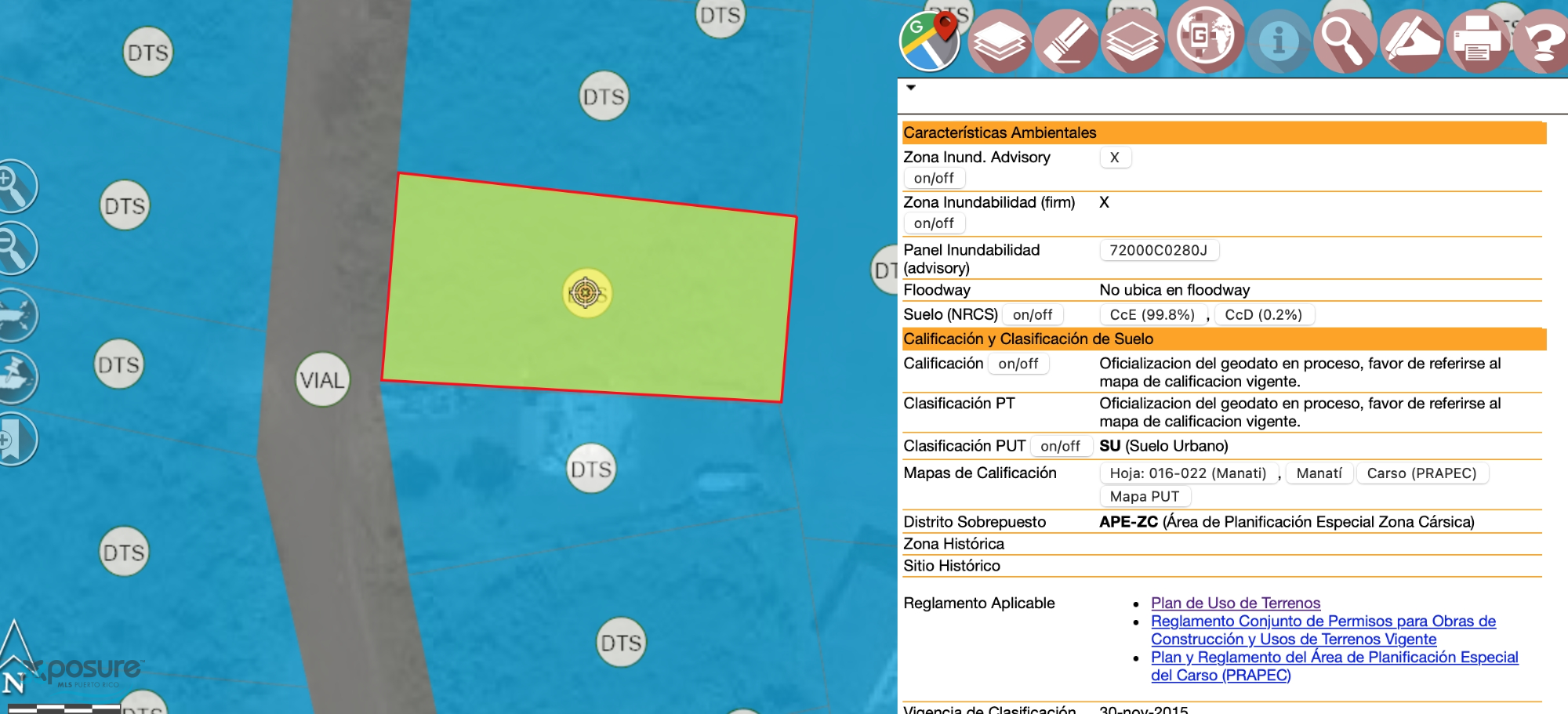Screen dimensions: 1568x714
Task: Toggle Clasificación PUT on/off
Action: click(1060, 446)
